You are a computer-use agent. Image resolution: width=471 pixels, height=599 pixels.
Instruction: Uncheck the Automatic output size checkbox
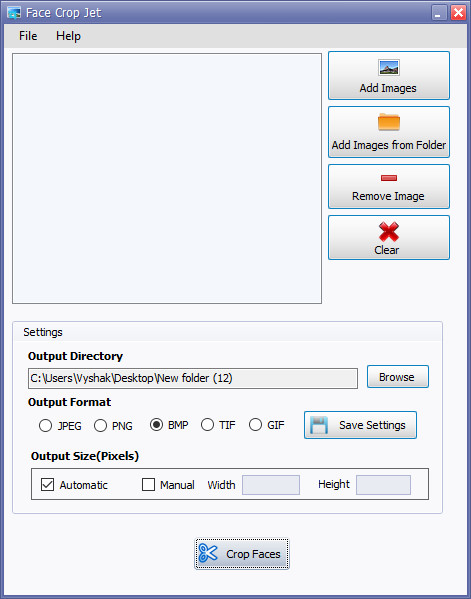tap(47, 484)
